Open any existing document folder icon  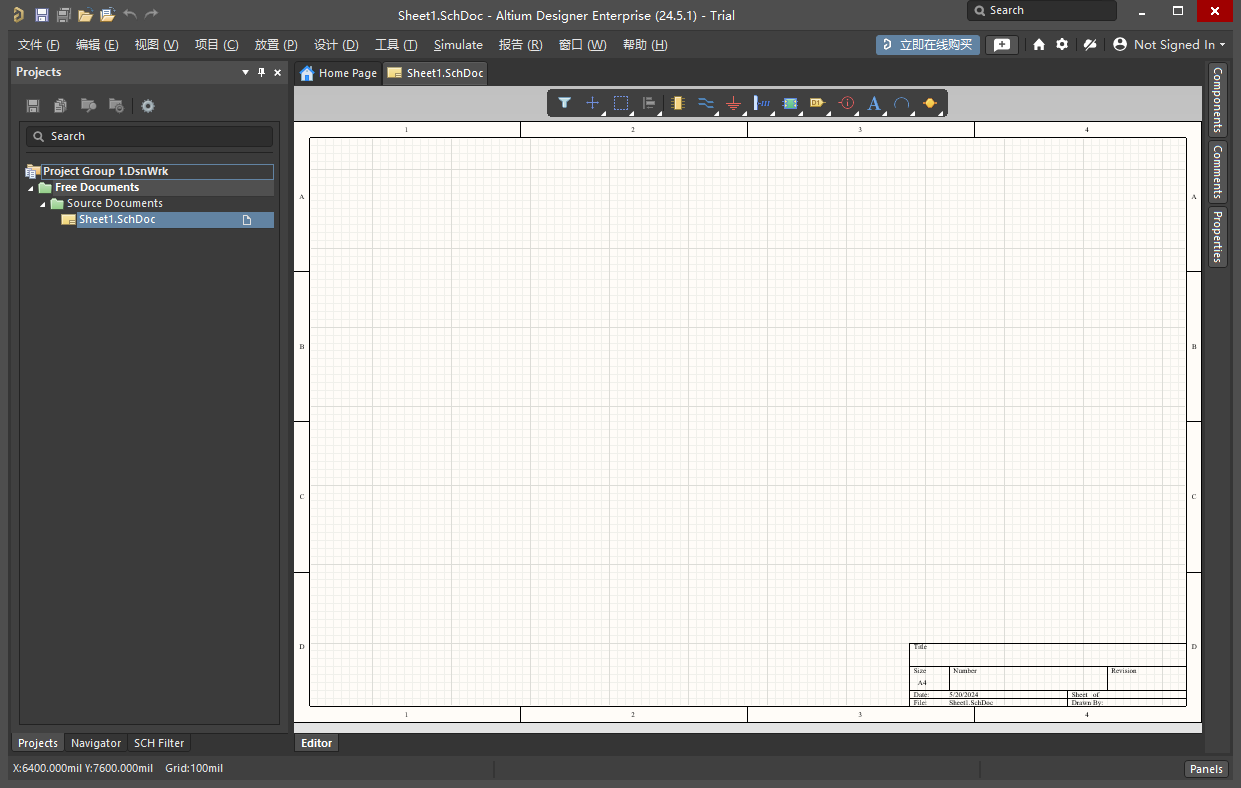point(86,15)
